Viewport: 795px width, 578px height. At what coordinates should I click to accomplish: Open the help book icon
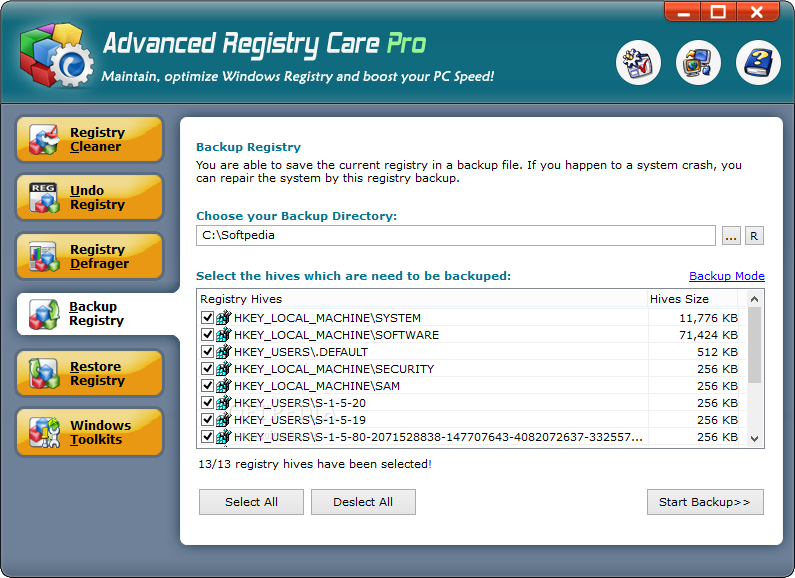758,62
